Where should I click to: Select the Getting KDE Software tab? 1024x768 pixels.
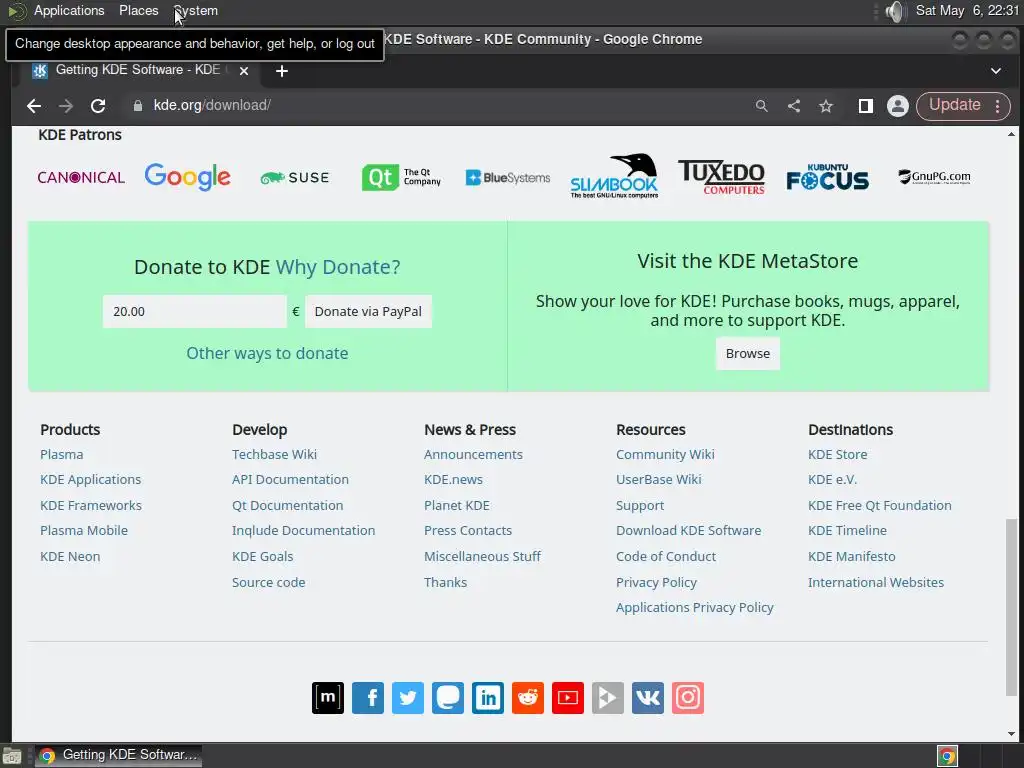coord(137,70)
